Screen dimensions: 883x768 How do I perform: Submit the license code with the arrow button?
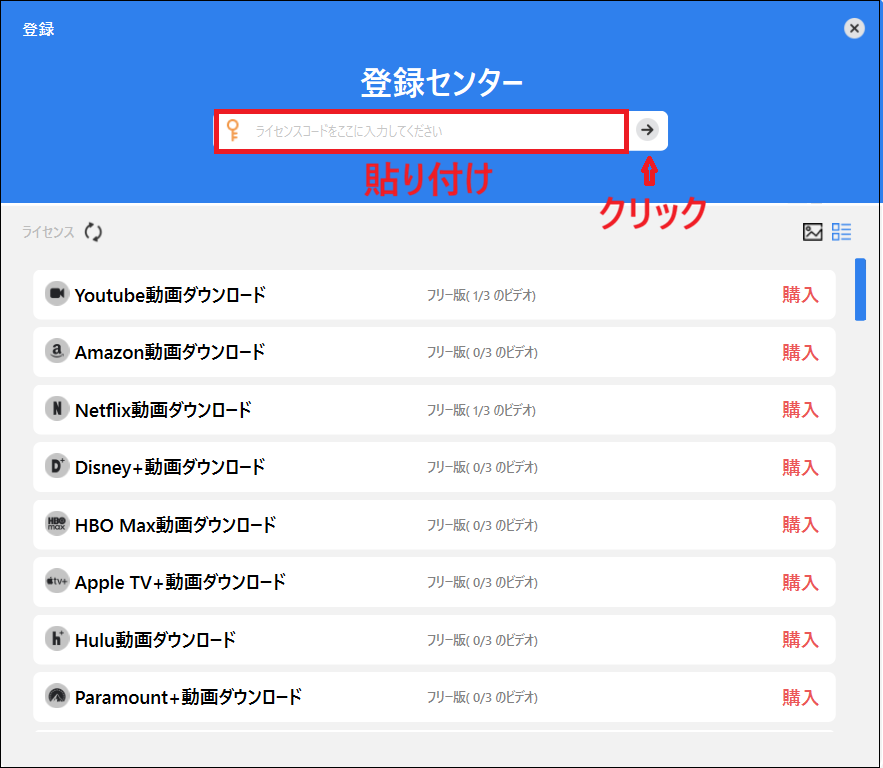[647, 130]
